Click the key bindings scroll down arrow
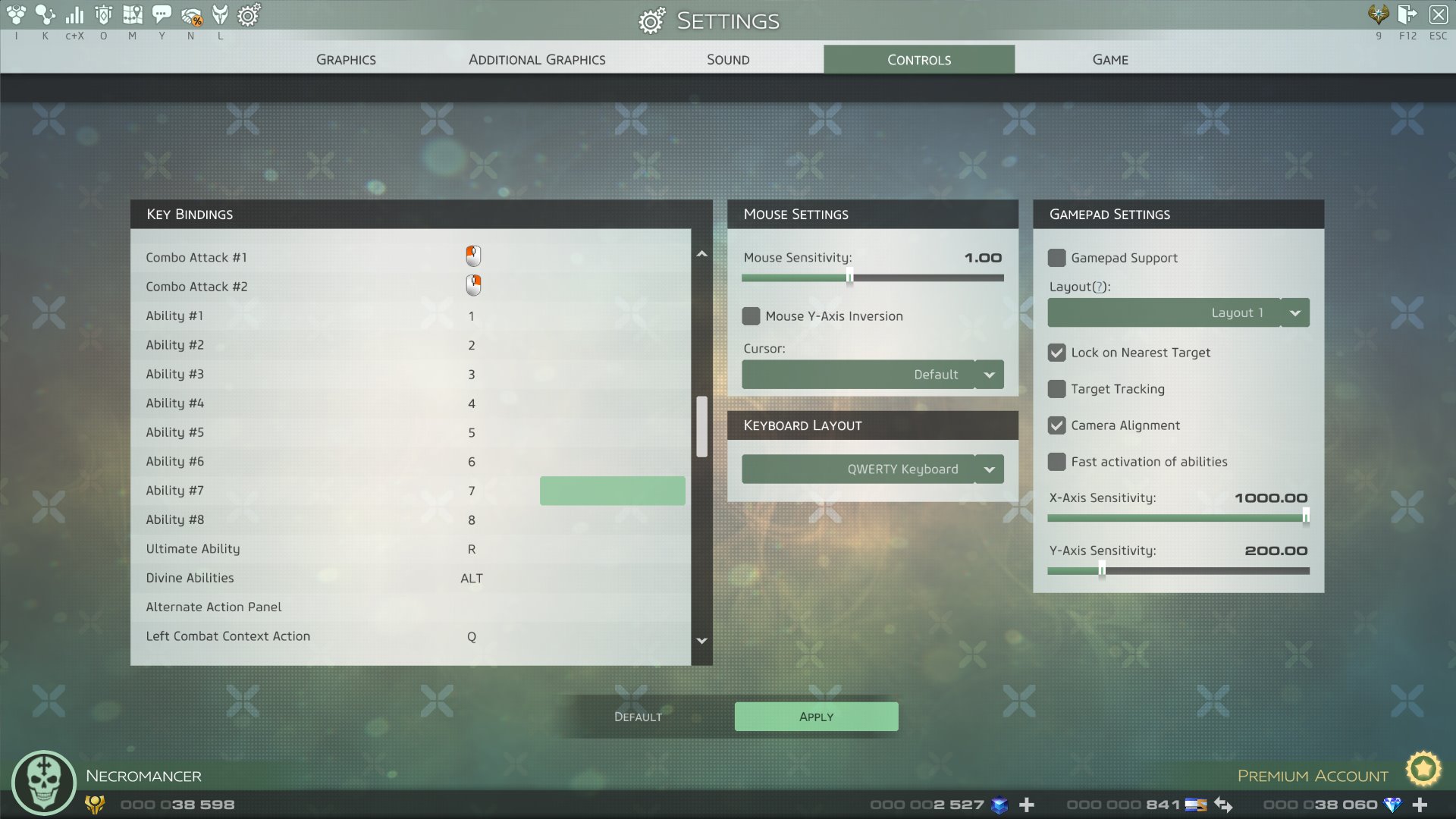1456x819 pixels. tap(701, 641)
